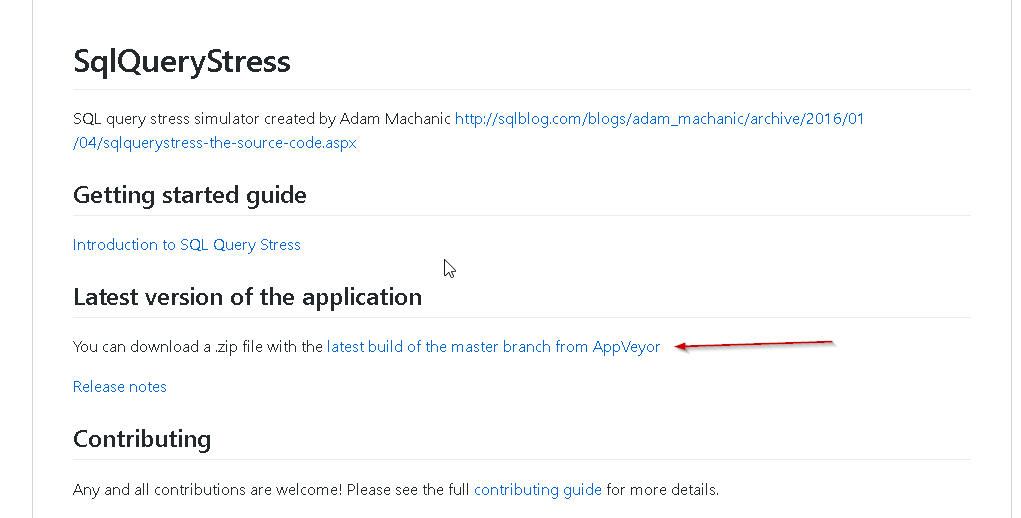Open the sqlblog.com source code link
The image size is (1021, 518).
point(658,119)
